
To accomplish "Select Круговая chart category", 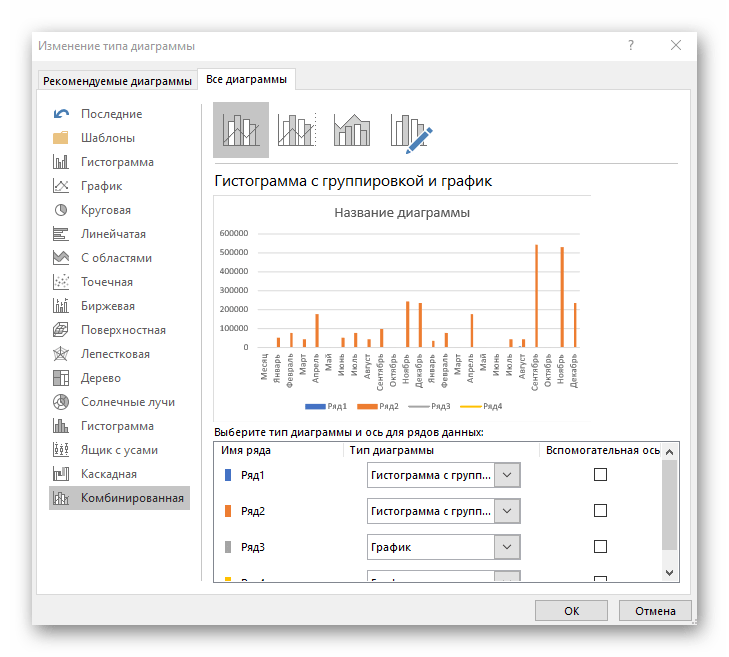I will [x=119, y=210].
